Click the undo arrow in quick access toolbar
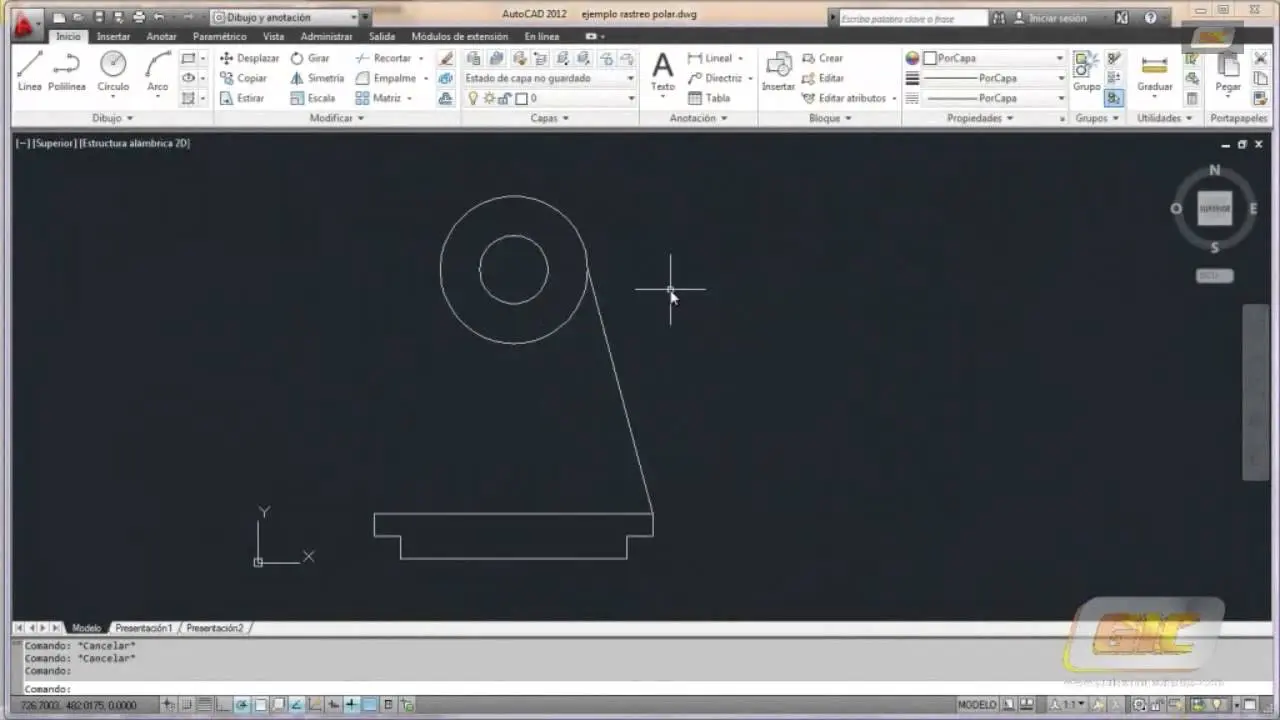This screenshot has height=720, width=1280. point(158,17)
